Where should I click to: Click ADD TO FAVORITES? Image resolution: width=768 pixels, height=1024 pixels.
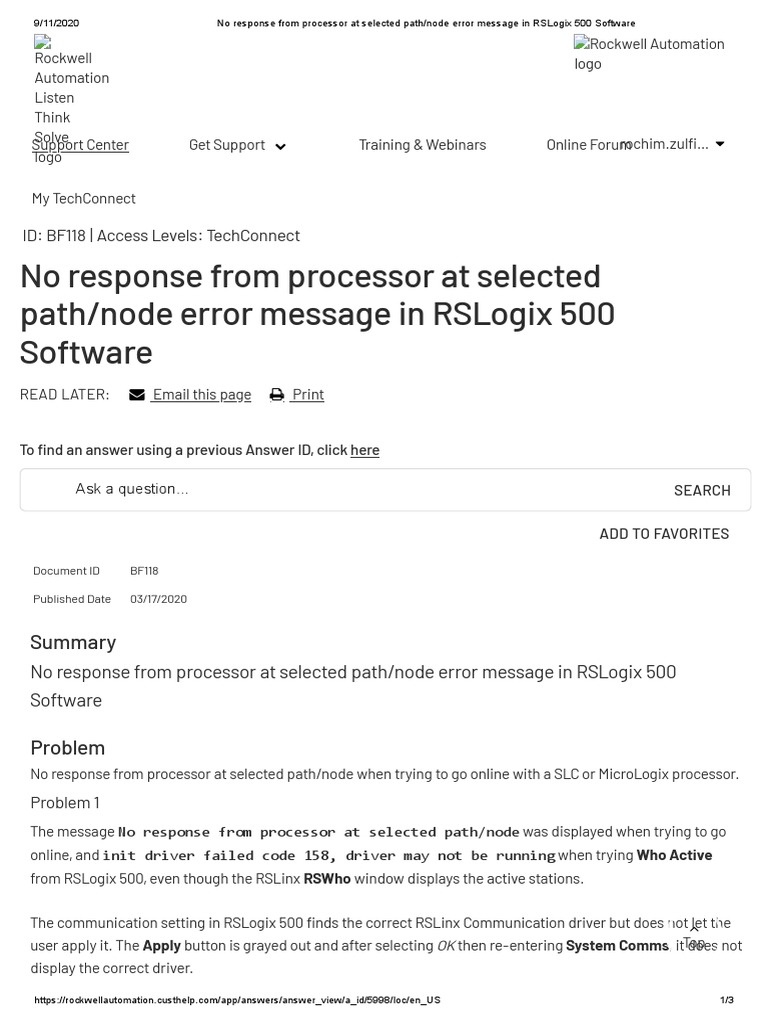664,534
